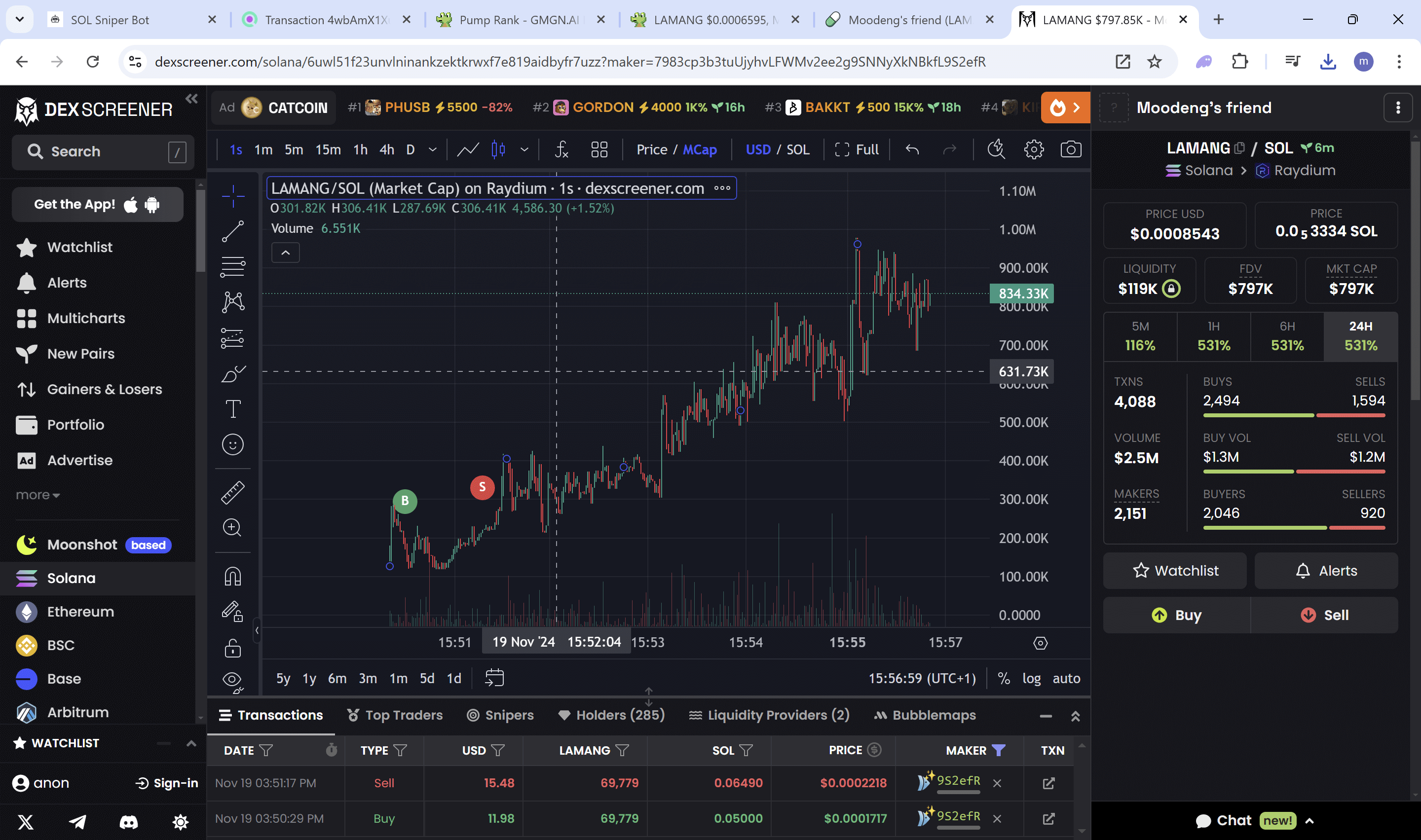
Task: Open the active MAKER column filter
Action: [x=999, y=750]
